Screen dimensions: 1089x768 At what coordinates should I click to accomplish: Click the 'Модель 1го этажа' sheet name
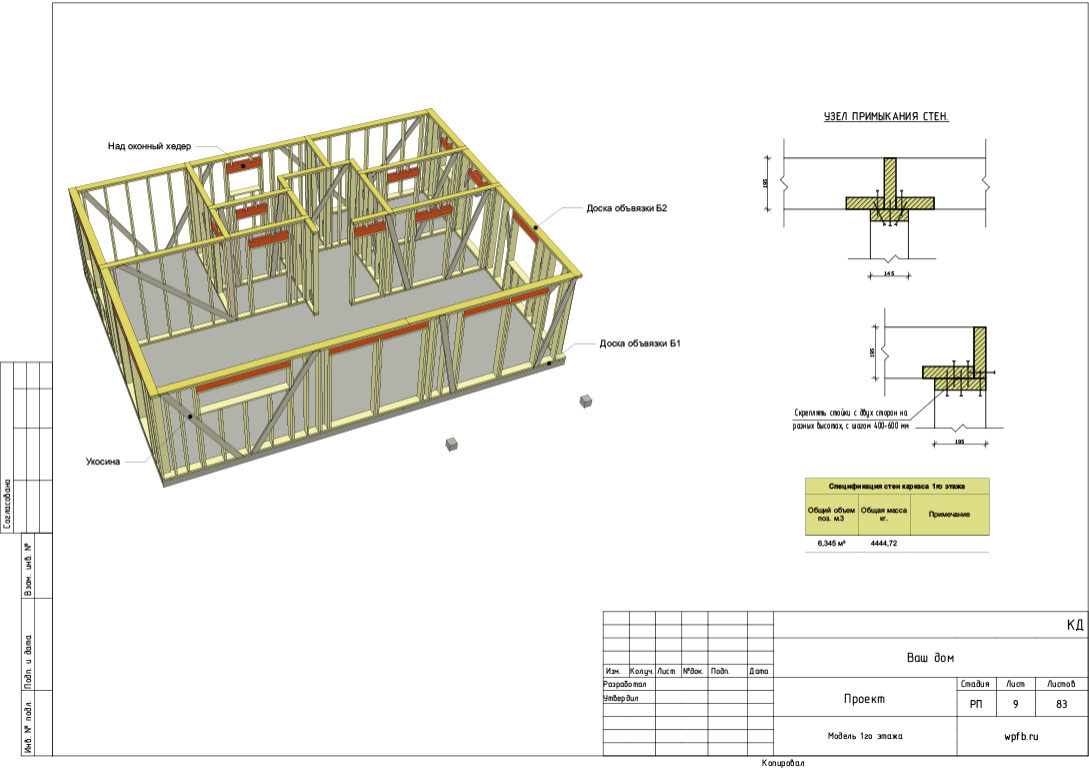tap(865, 736)
